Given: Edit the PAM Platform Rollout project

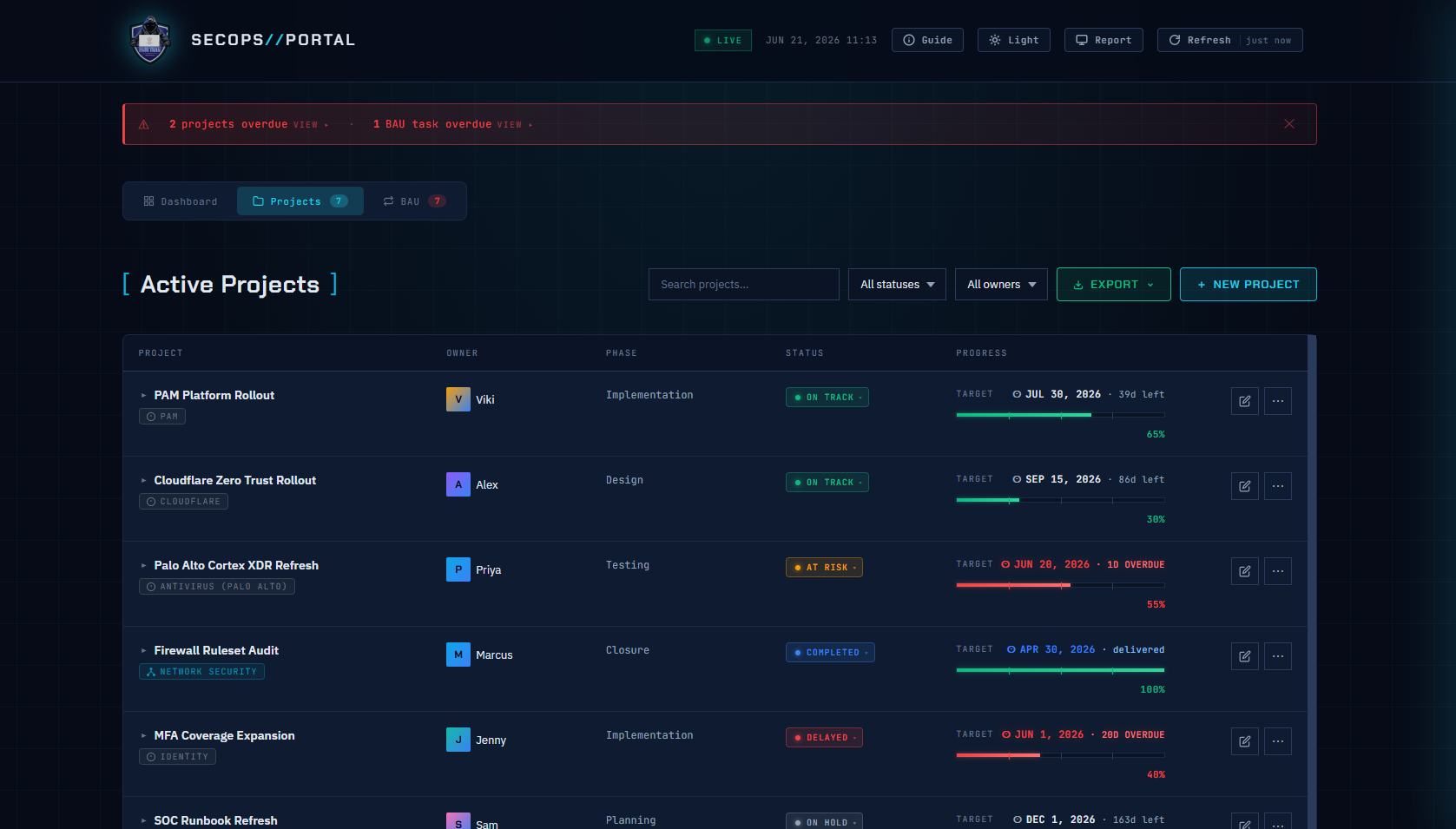Looking at the screenshot, I should pyautogui.click(x=1245, y=401).
